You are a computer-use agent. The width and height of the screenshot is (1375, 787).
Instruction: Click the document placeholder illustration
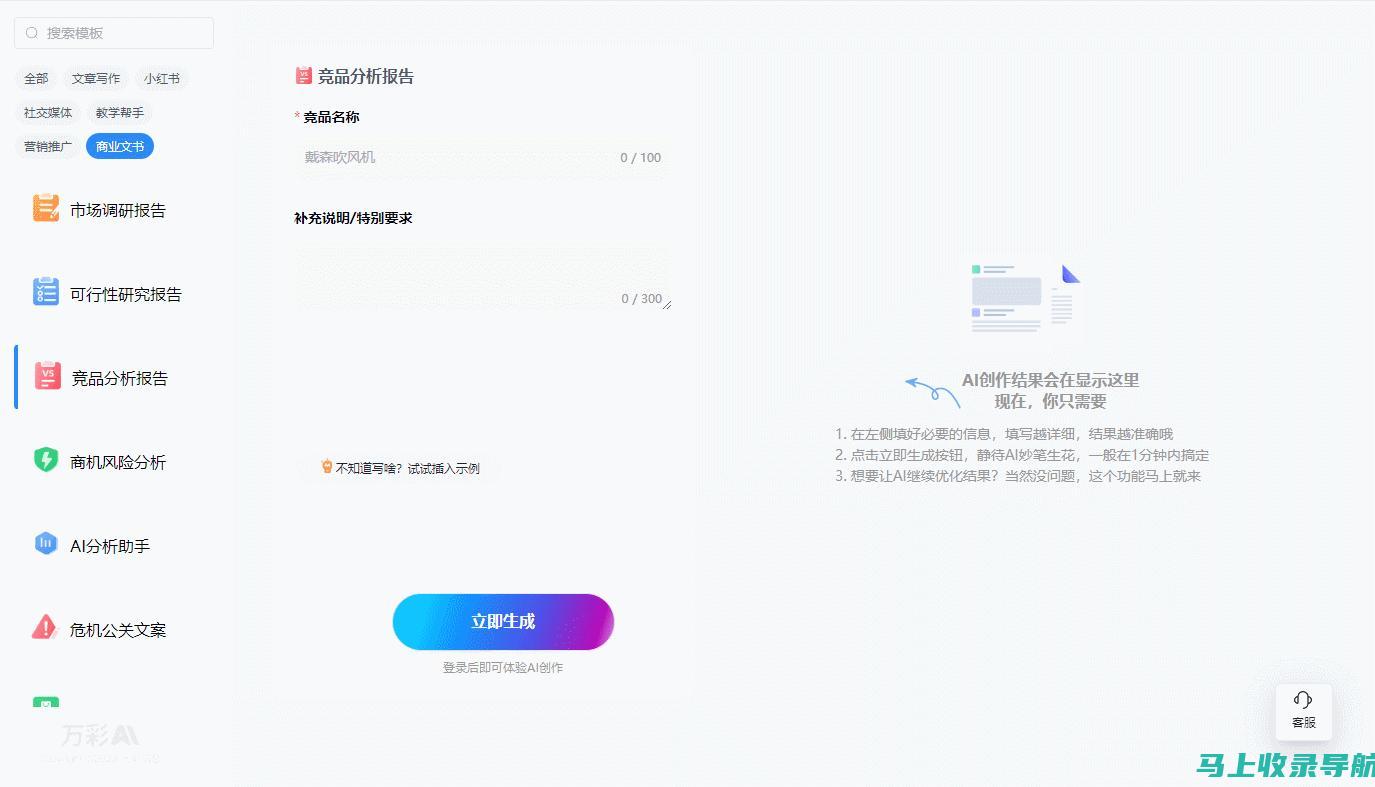pyautogui.click(x=1025, y=298)
